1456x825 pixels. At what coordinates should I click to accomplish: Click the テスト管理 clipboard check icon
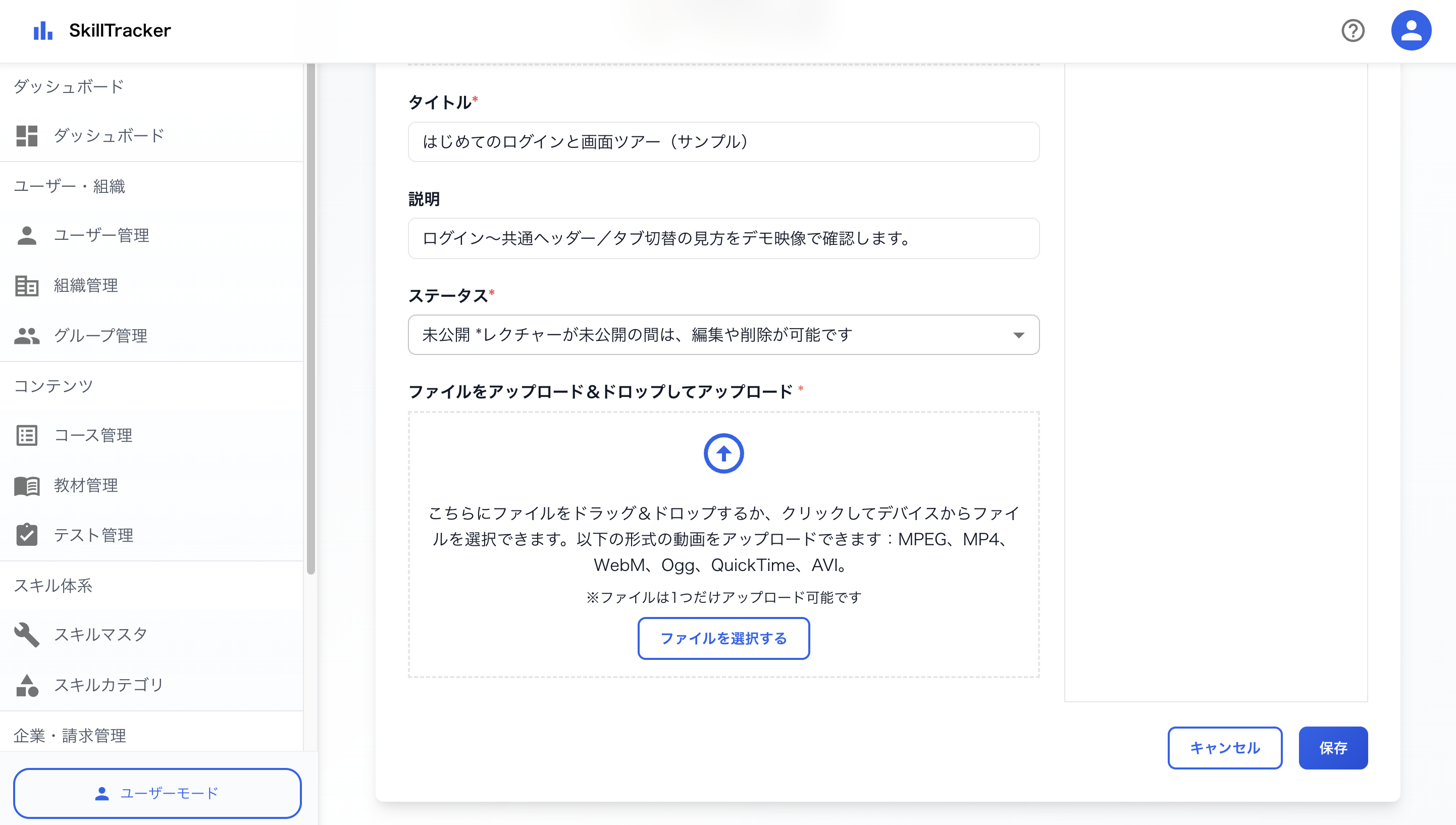coord(27,535)
